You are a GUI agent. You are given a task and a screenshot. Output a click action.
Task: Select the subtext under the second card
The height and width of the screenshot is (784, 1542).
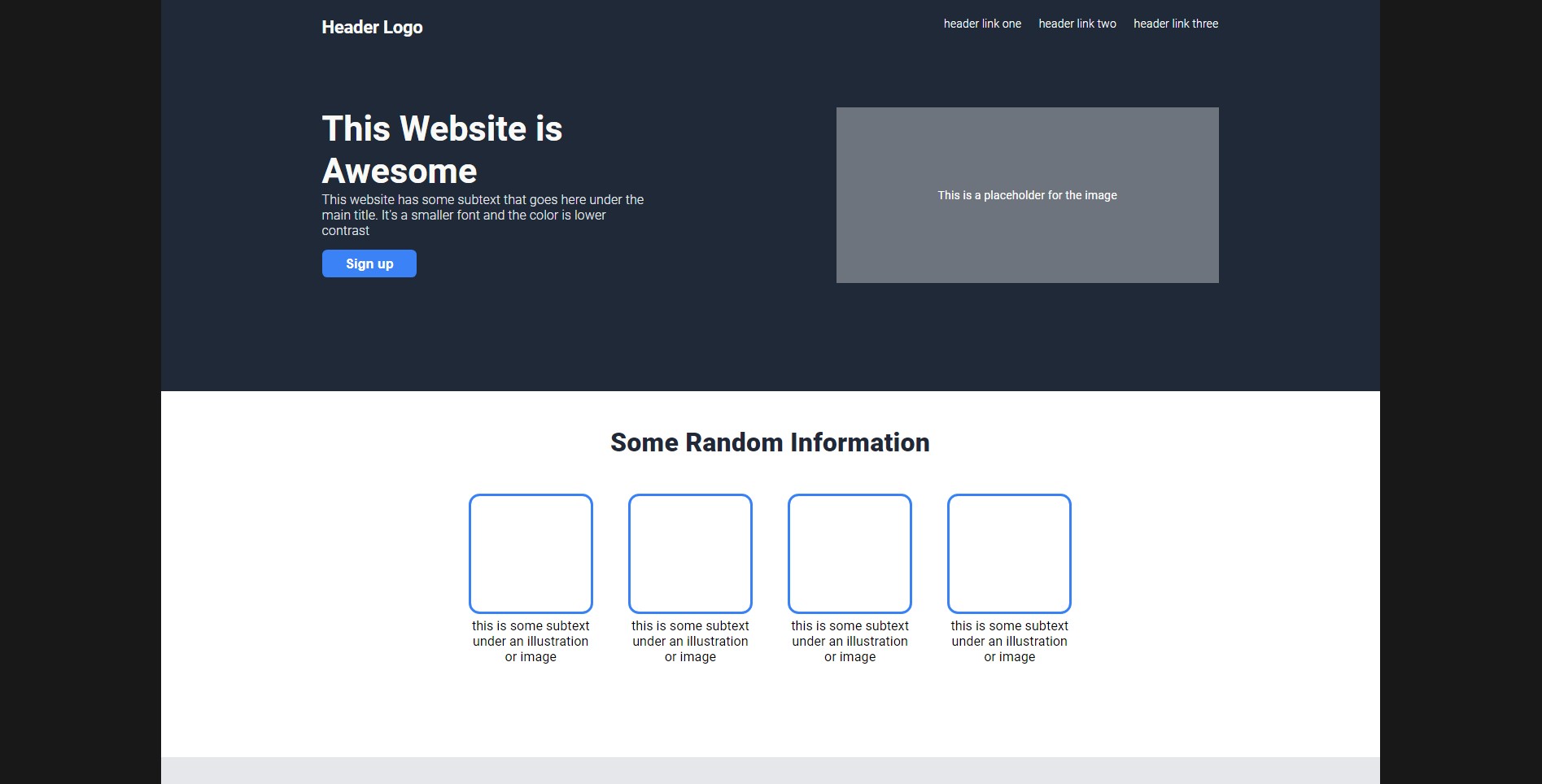coord(690,641)
